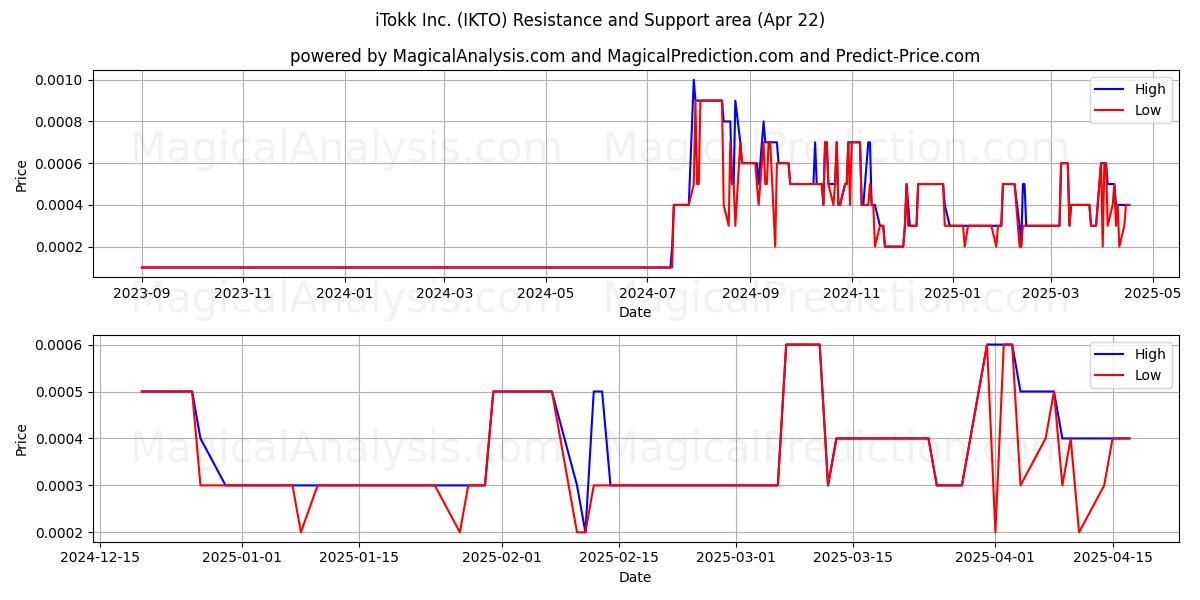Click the 2024-03 x-axis tick label
Image resolution: width=1200 pixels, height=600 pixels.
click(444, 293)
